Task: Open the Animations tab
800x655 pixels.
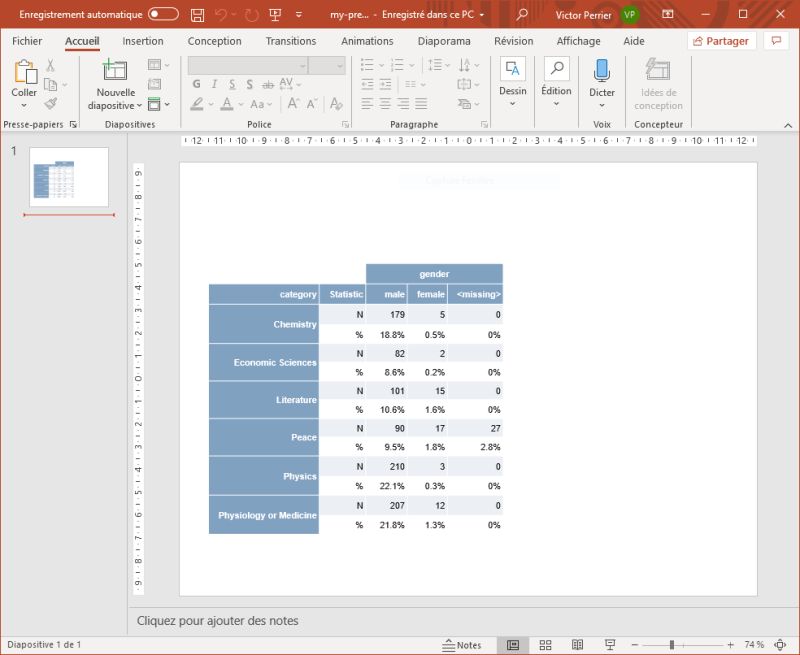Action: 367,41
